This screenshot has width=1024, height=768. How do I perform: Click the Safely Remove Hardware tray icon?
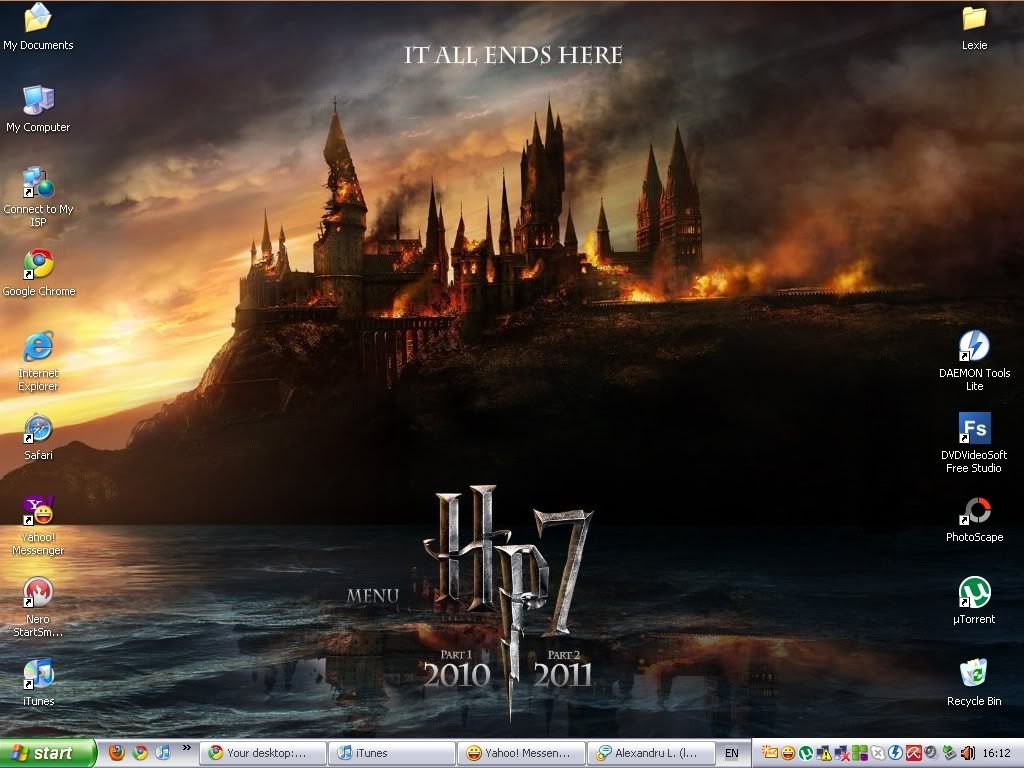[949, 753]
